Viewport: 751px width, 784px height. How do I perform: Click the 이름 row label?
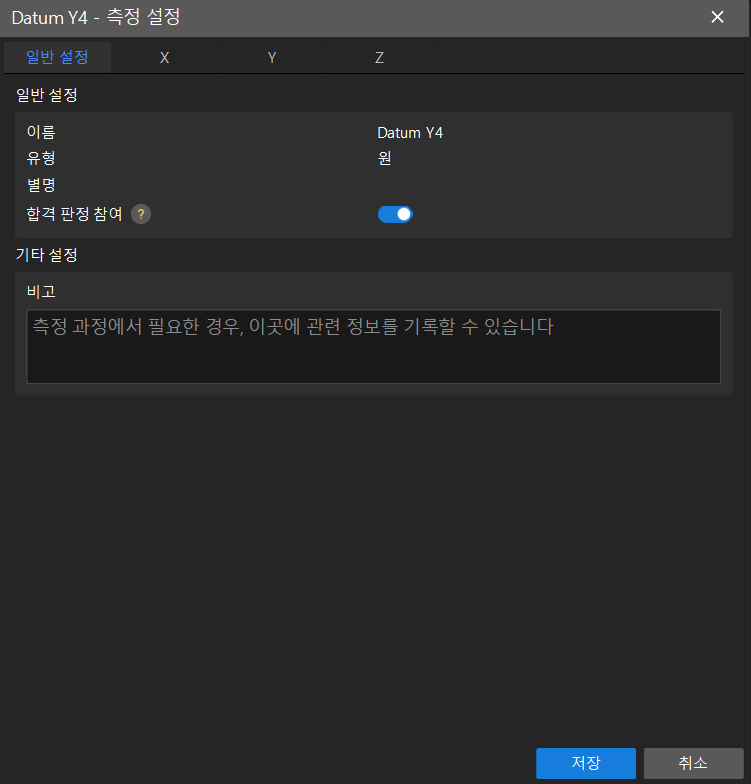pyautogui.click(x=41, y=132)
